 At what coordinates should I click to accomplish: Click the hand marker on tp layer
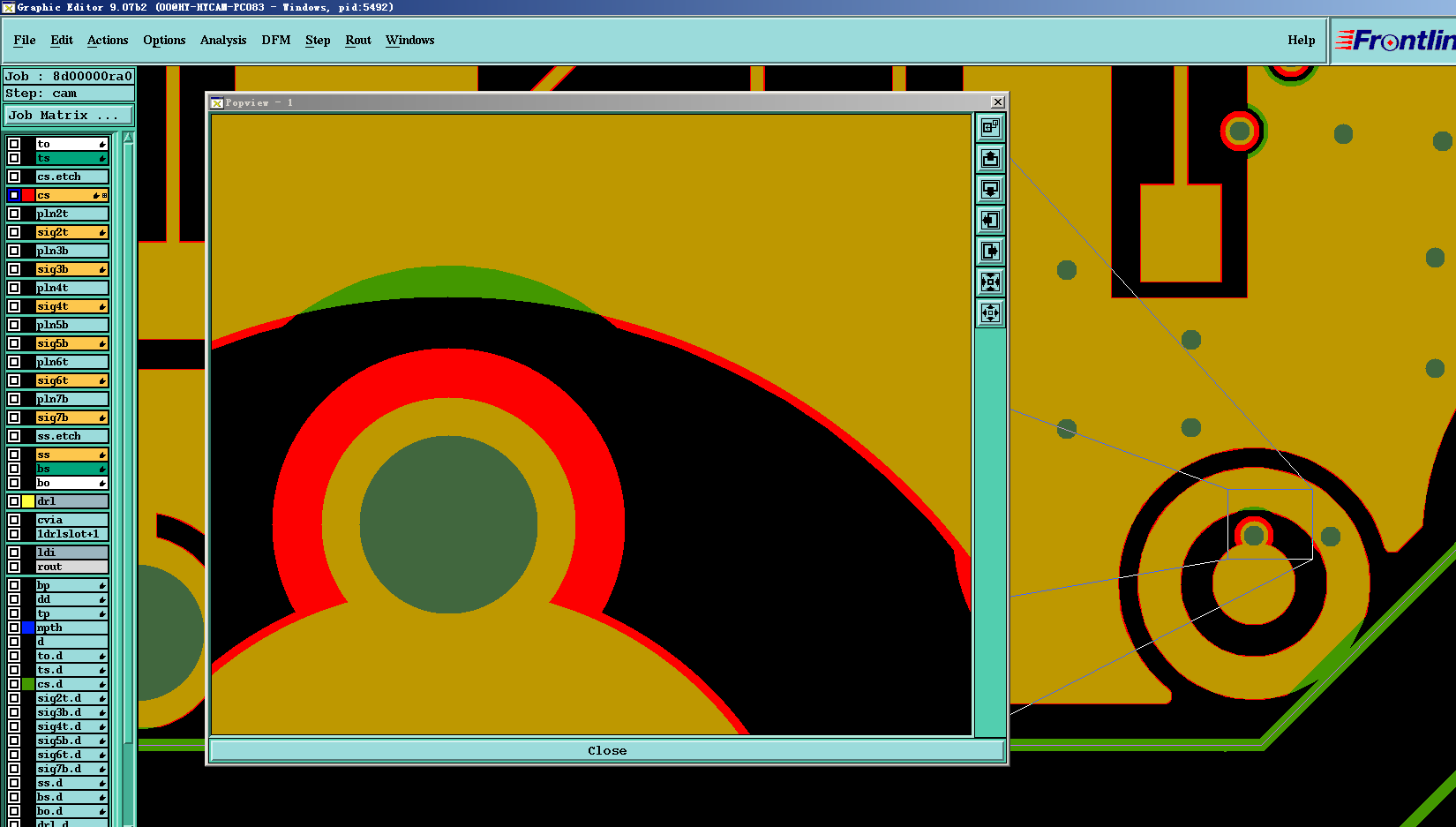pyautogui.click(x=102, y=614)
